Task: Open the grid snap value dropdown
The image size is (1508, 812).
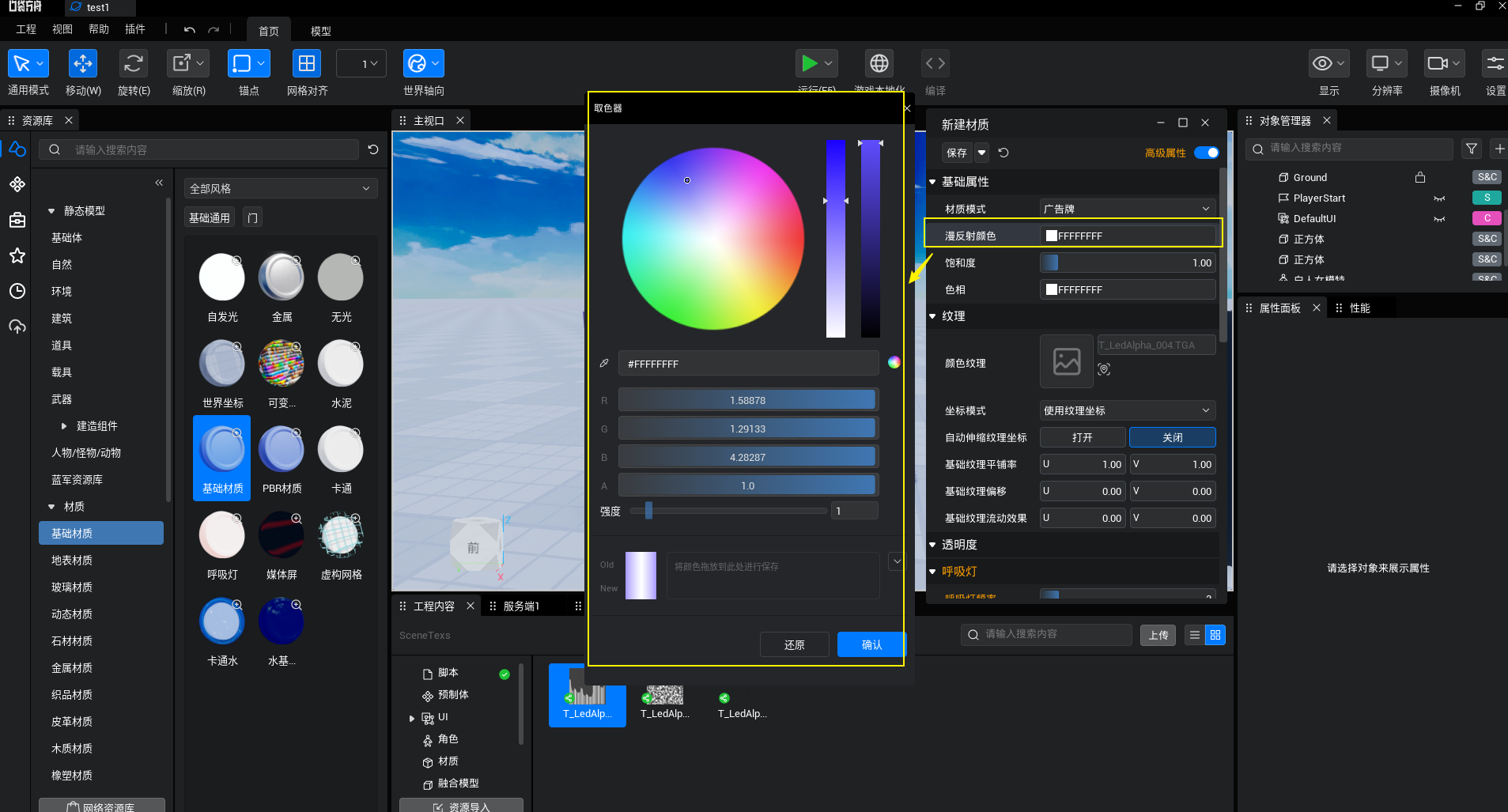Action: coord(361,63)
